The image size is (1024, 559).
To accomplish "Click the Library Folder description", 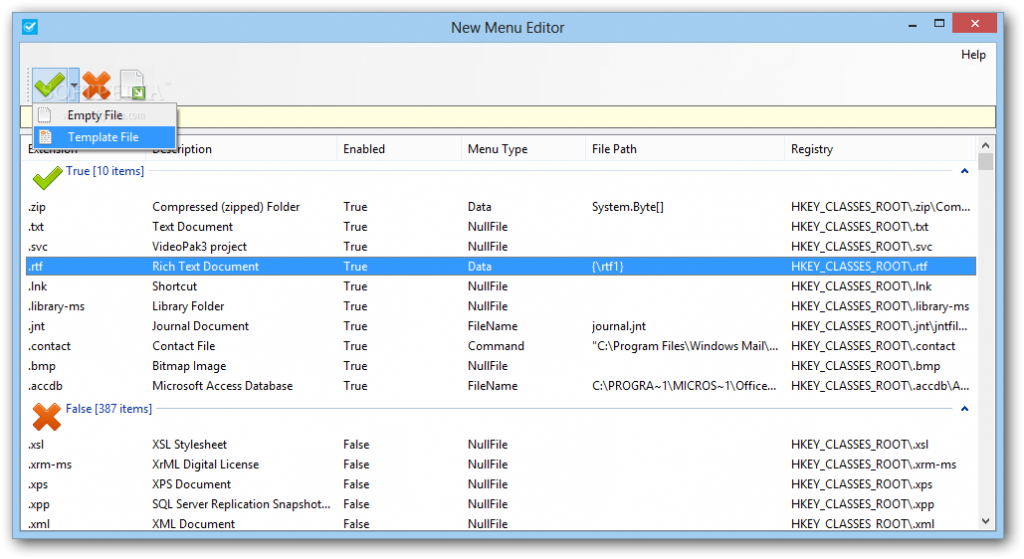I will pyautogui.click(x=188, y=306).
